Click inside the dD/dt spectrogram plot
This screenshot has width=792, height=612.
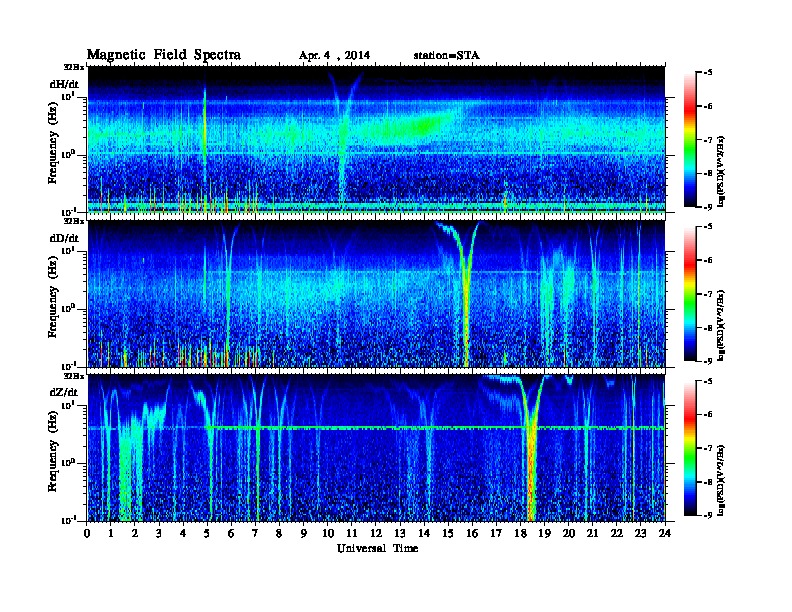coord(376,294)
